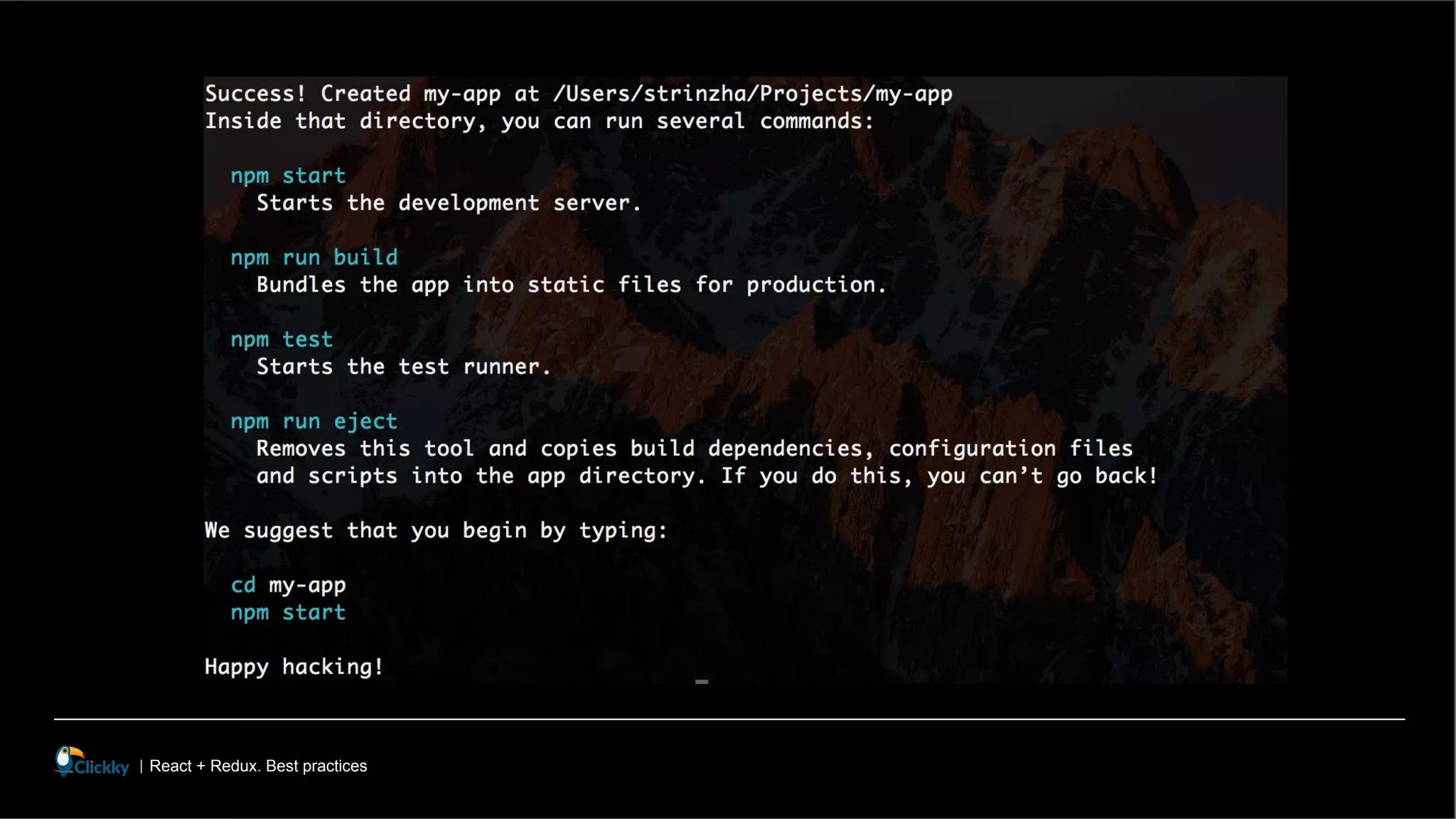This screenshot has width=1456, height=819.
Task: Click the 'Success!' word at the top
Action: click(x=255, y=93)
